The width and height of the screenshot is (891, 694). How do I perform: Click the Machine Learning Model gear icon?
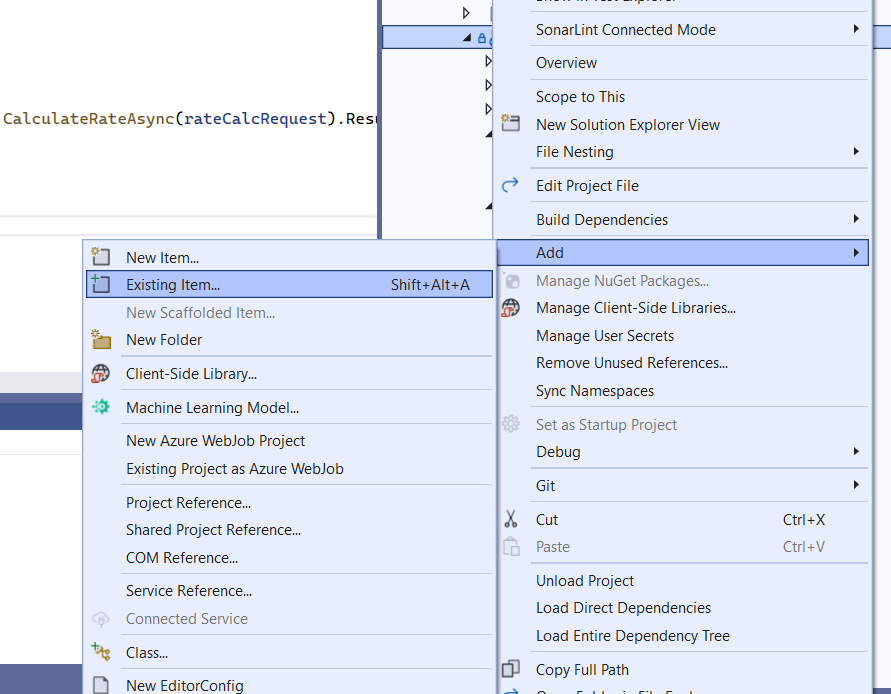pyautogui.click(x=101, y=407)
